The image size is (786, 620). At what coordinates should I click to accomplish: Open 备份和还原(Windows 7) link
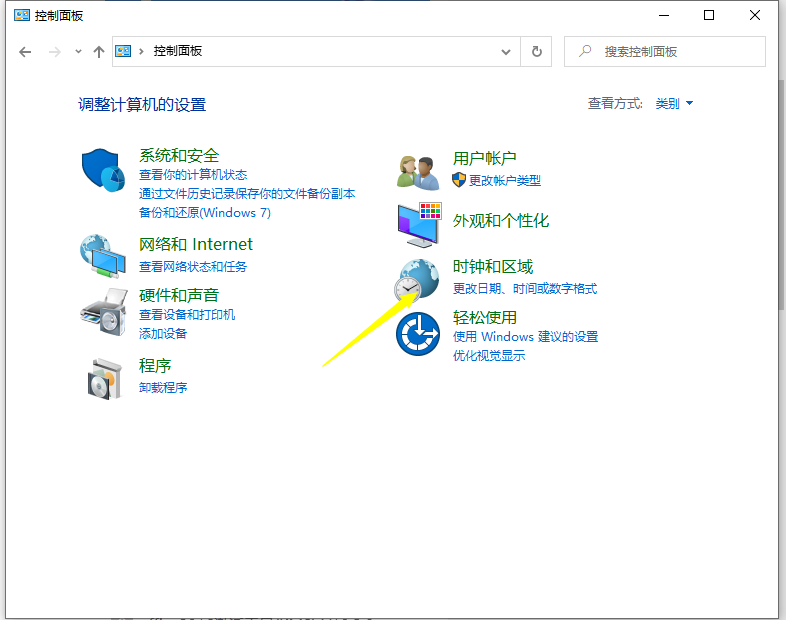tap(205, 213)
